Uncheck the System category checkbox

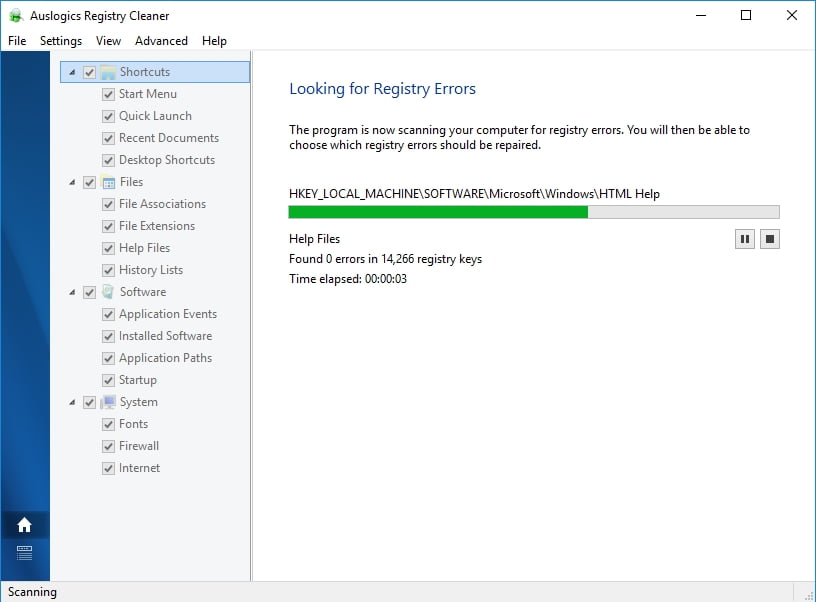click(x=90, y=402)
